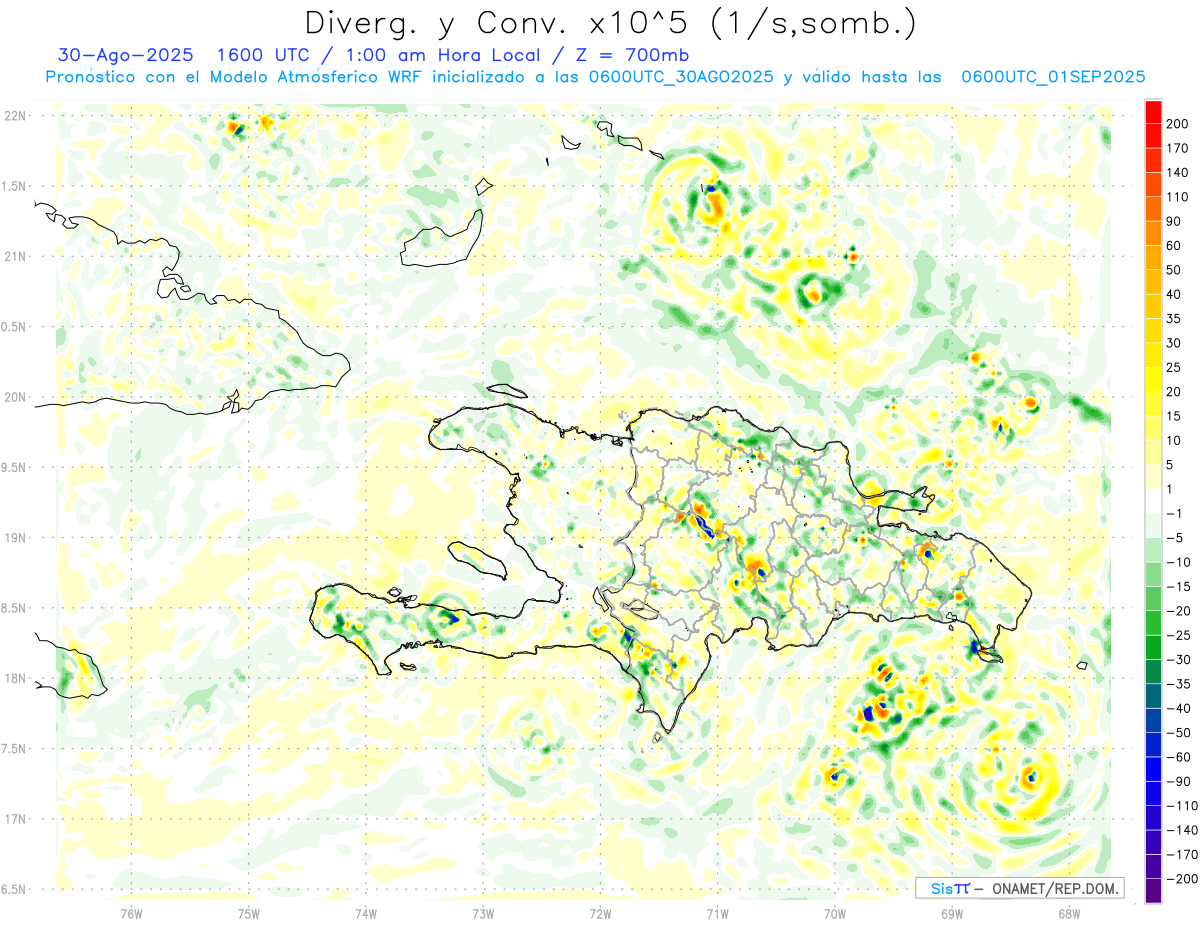Select the date text '30-Ago-2025'

[125, 55]
